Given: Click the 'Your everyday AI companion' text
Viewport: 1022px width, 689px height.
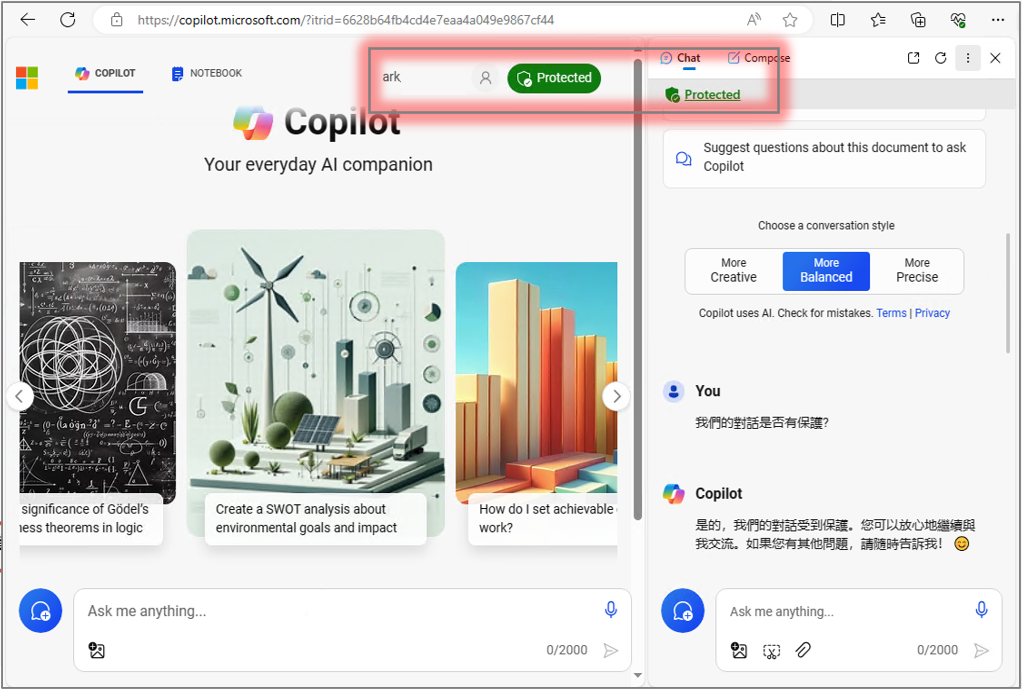Looking at the screenshot, I should [318, 164].
